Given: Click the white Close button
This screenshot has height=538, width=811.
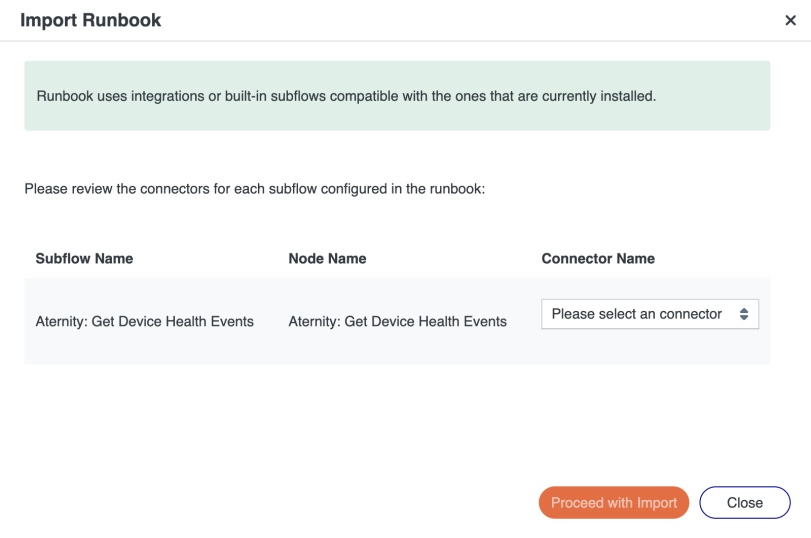Looking at the screenshot, I should coord(745,502).
